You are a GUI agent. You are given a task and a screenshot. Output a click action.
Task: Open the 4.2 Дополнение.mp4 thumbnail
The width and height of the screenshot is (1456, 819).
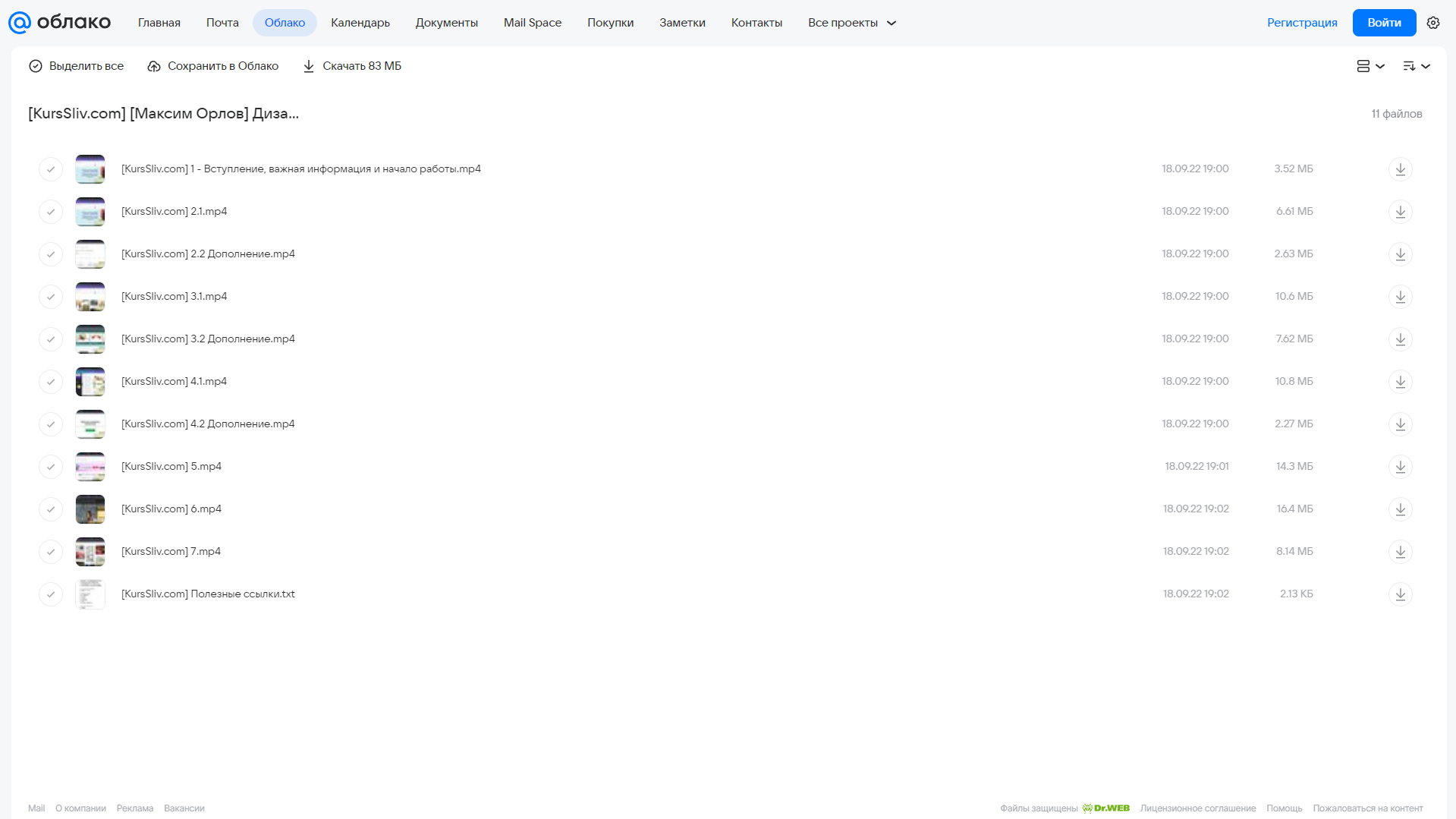[x=90, y=424]
